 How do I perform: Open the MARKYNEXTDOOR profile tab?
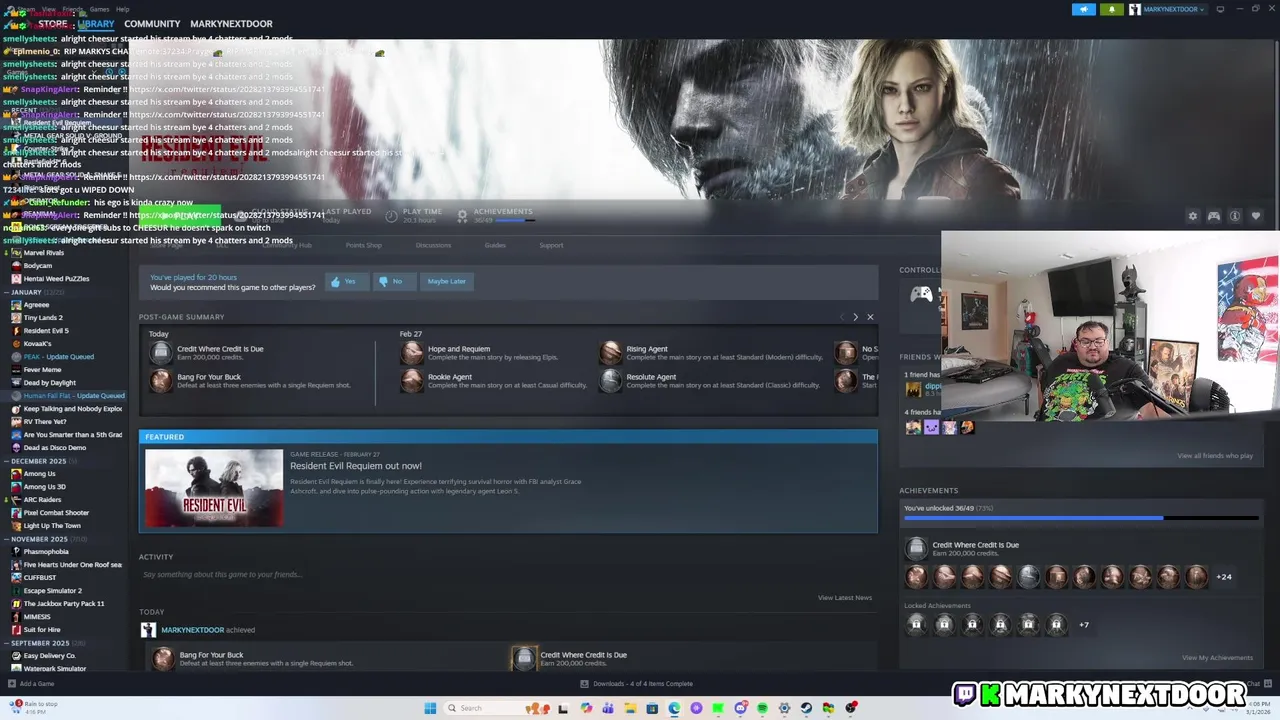[231, 24]
